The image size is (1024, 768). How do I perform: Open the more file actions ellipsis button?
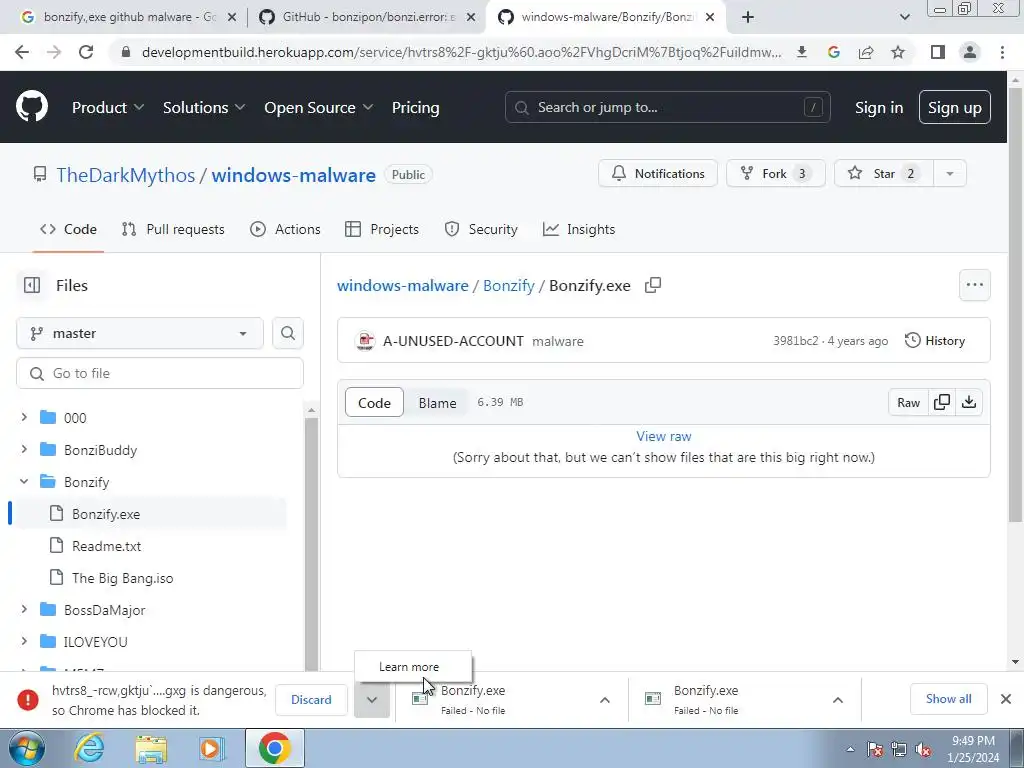pos(974,285)
